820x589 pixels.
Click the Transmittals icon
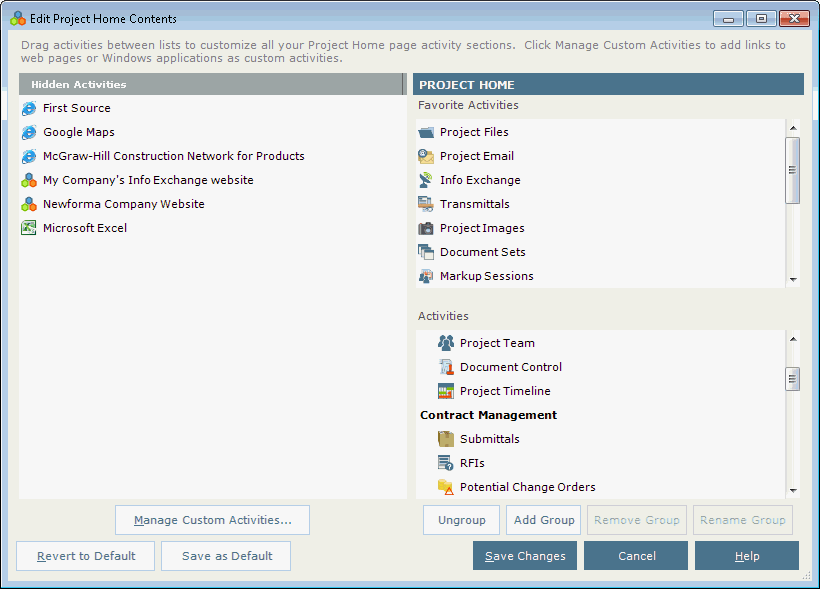(x=426, y=204)
